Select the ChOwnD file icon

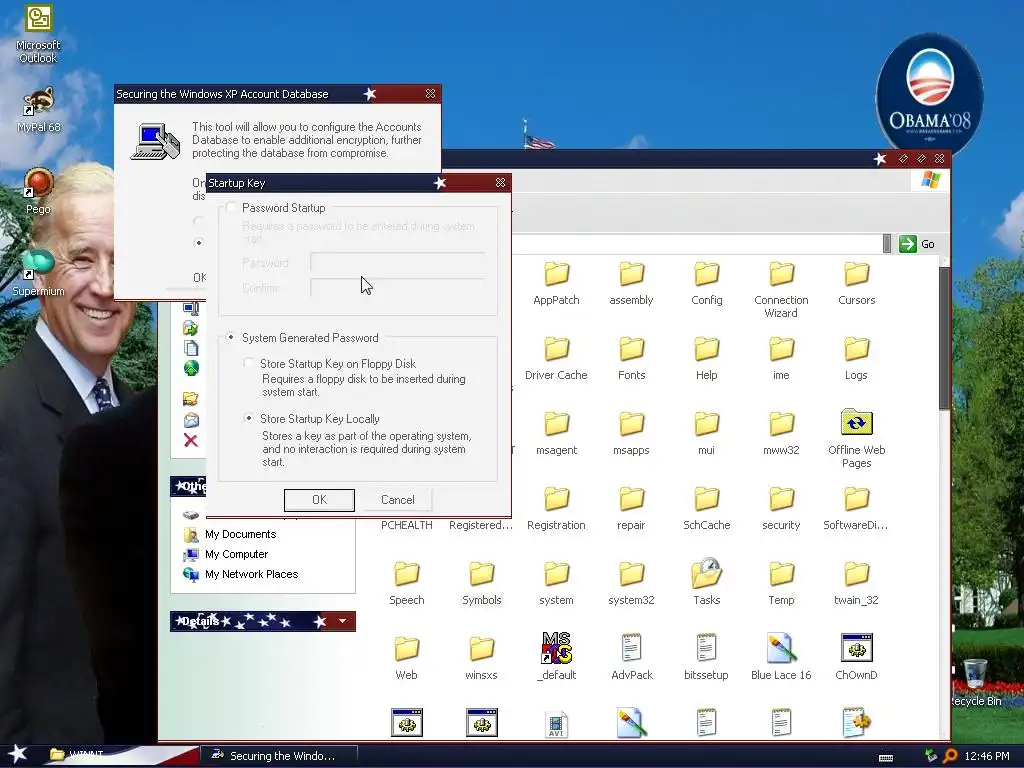coord(857,648)
